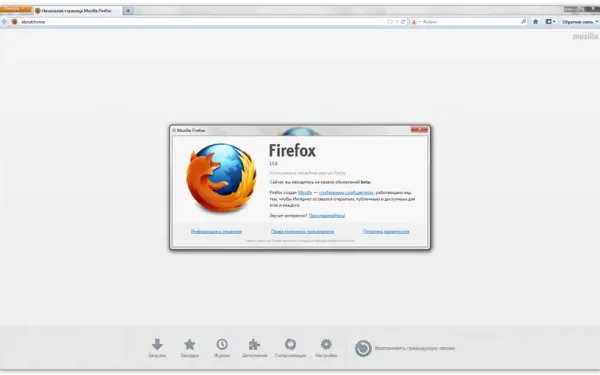Bookmark this page with the star icon
The height and width of the screenshot is (375, 600).
390,22
